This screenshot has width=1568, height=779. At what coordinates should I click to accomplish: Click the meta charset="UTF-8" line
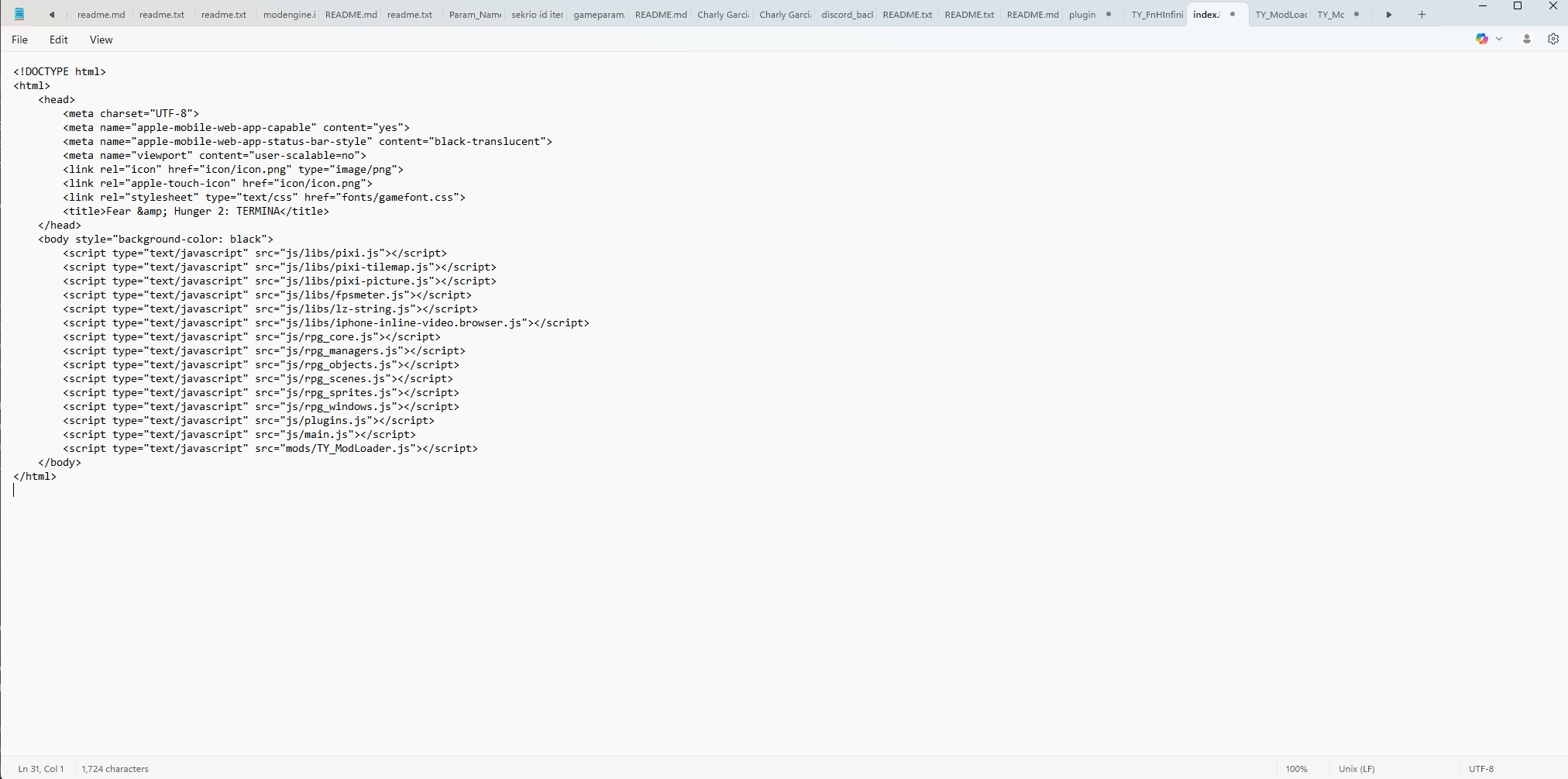pos(131,113)
